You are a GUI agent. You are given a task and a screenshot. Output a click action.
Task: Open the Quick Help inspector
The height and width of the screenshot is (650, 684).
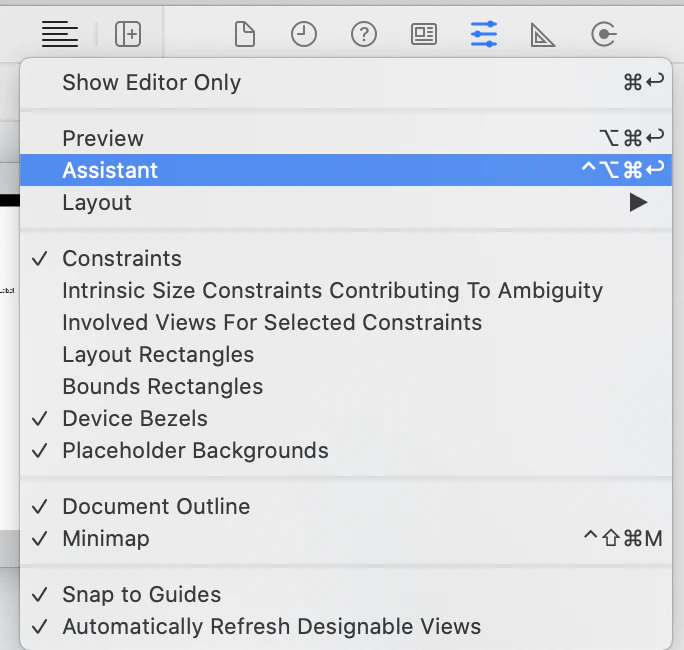point(364,34)
